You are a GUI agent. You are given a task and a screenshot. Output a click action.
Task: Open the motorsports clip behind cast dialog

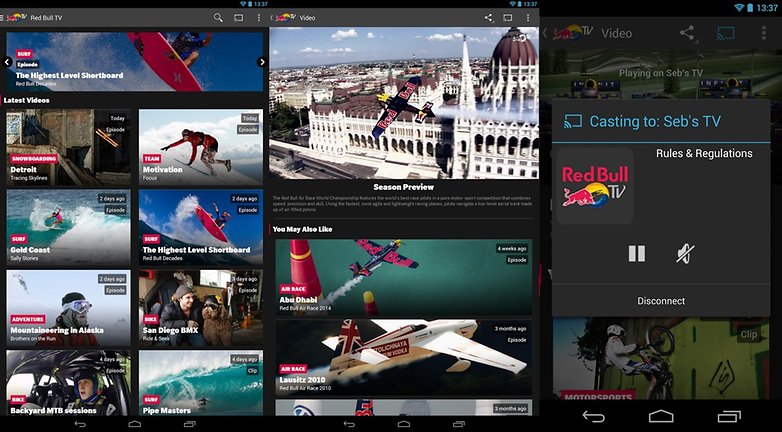661,358
